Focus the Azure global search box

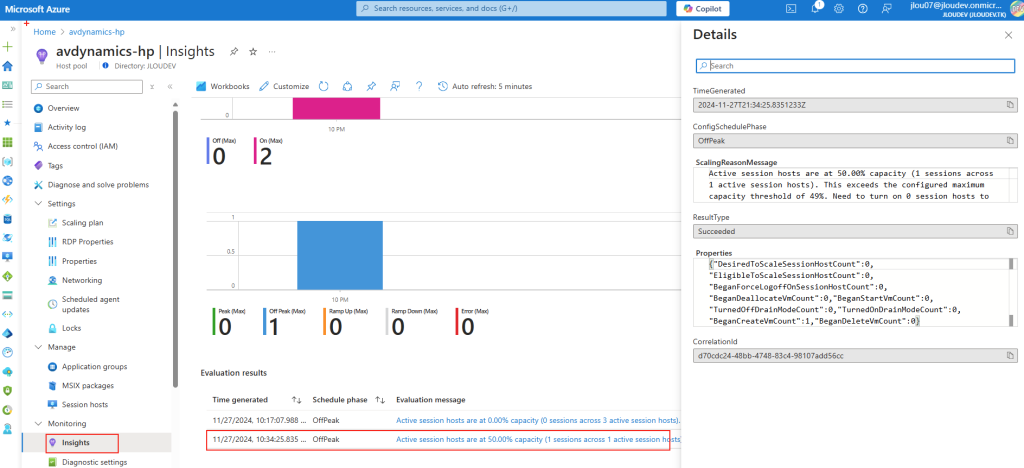(x=511, y=8)
